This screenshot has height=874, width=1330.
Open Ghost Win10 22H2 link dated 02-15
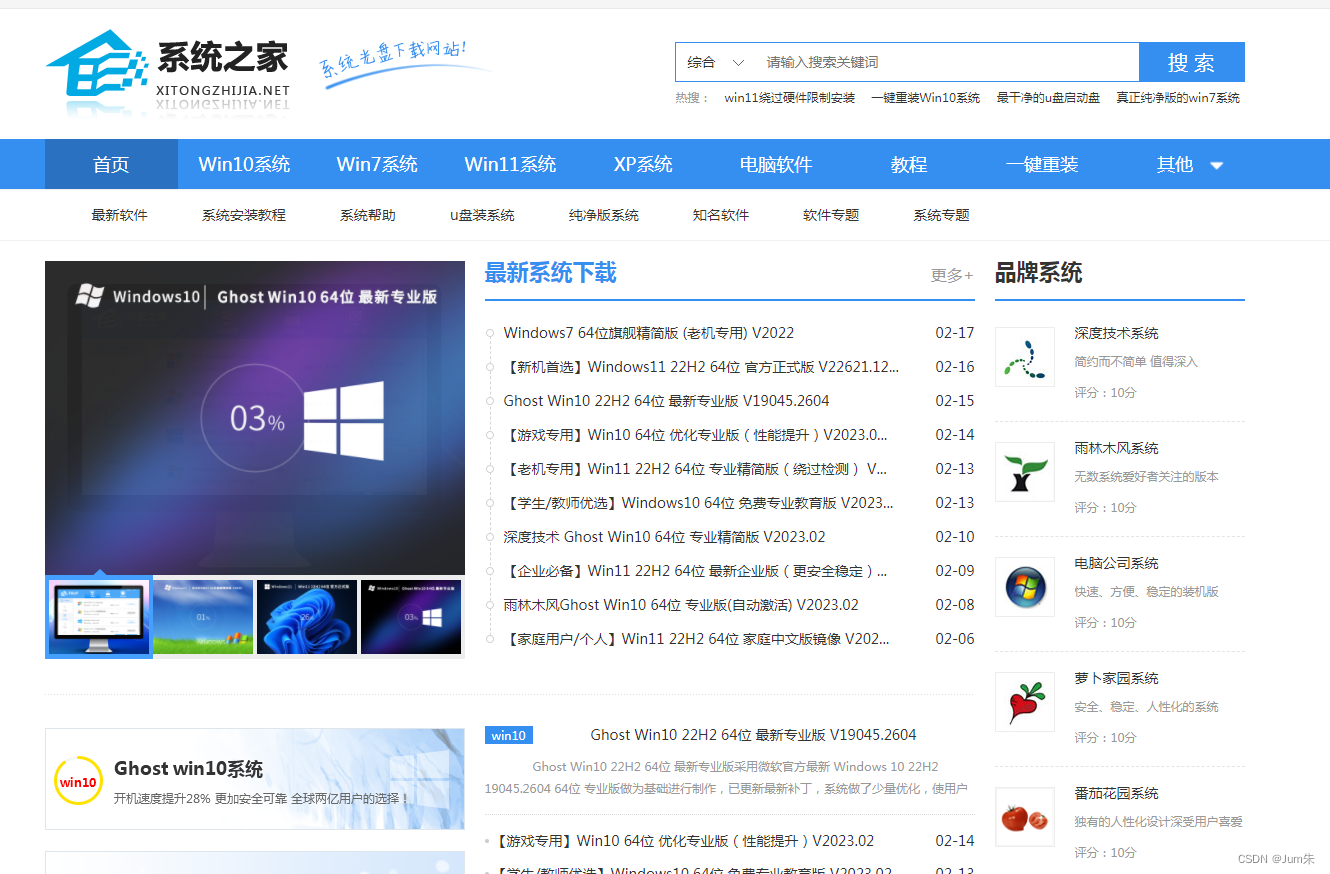pos(666,401)
